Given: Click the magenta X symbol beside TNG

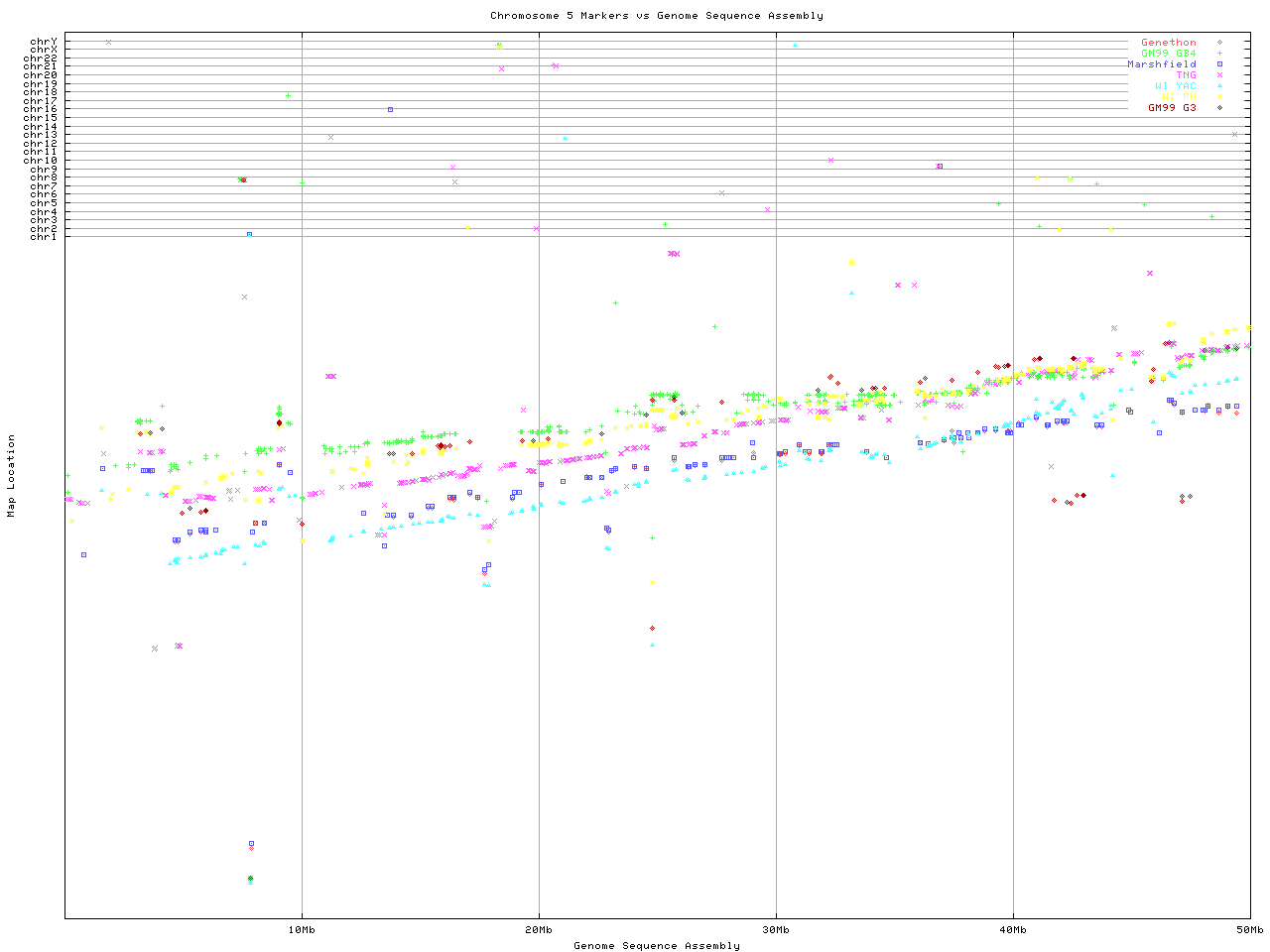Looking at the screenshot, I should [1219, 75].
